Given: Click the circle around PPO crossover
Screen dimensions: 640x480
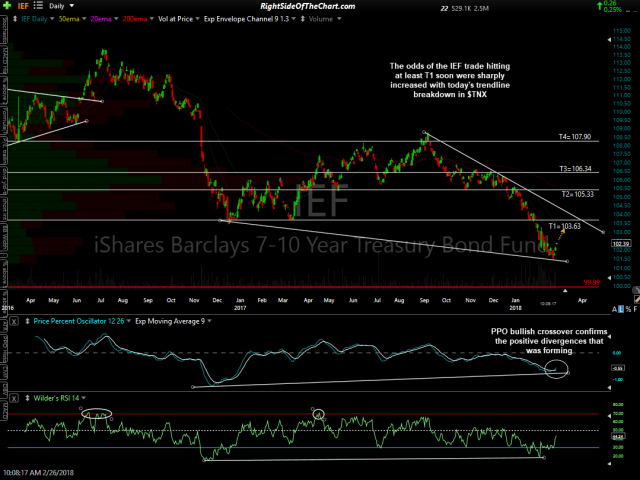Looking at the screenshot, I should tap(556, 369).
